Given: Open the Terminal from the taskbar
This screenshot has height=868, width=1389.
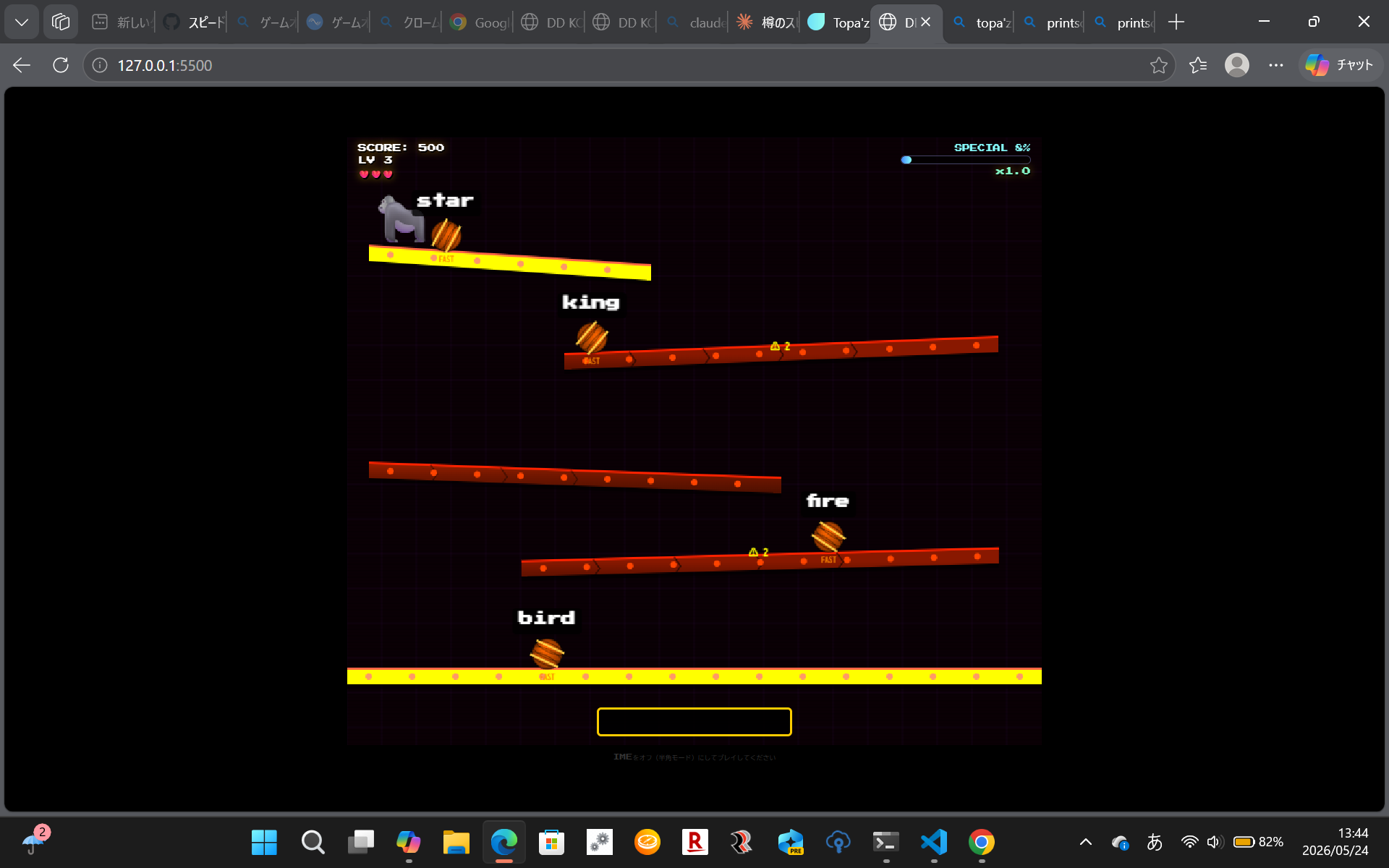Looking at the screenshot, I should click(885, 842).
